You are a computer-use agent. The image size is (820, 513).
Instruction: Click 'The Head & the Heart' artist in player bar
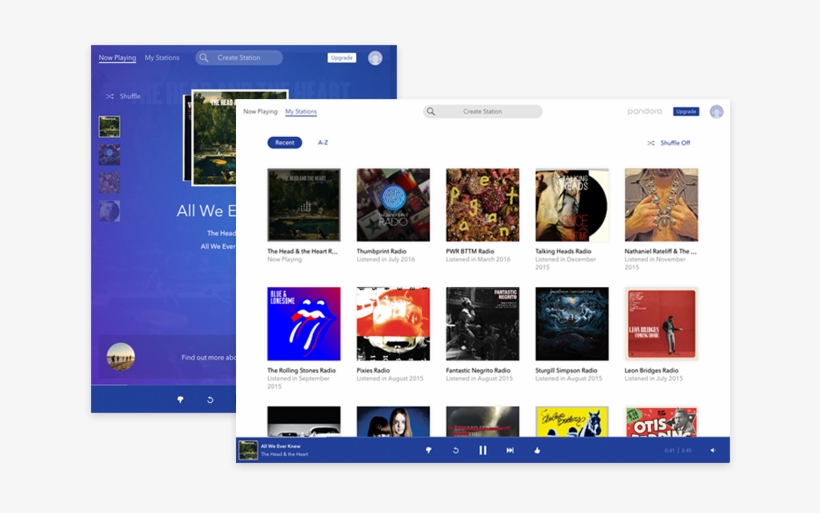click(x=284, y=454)
